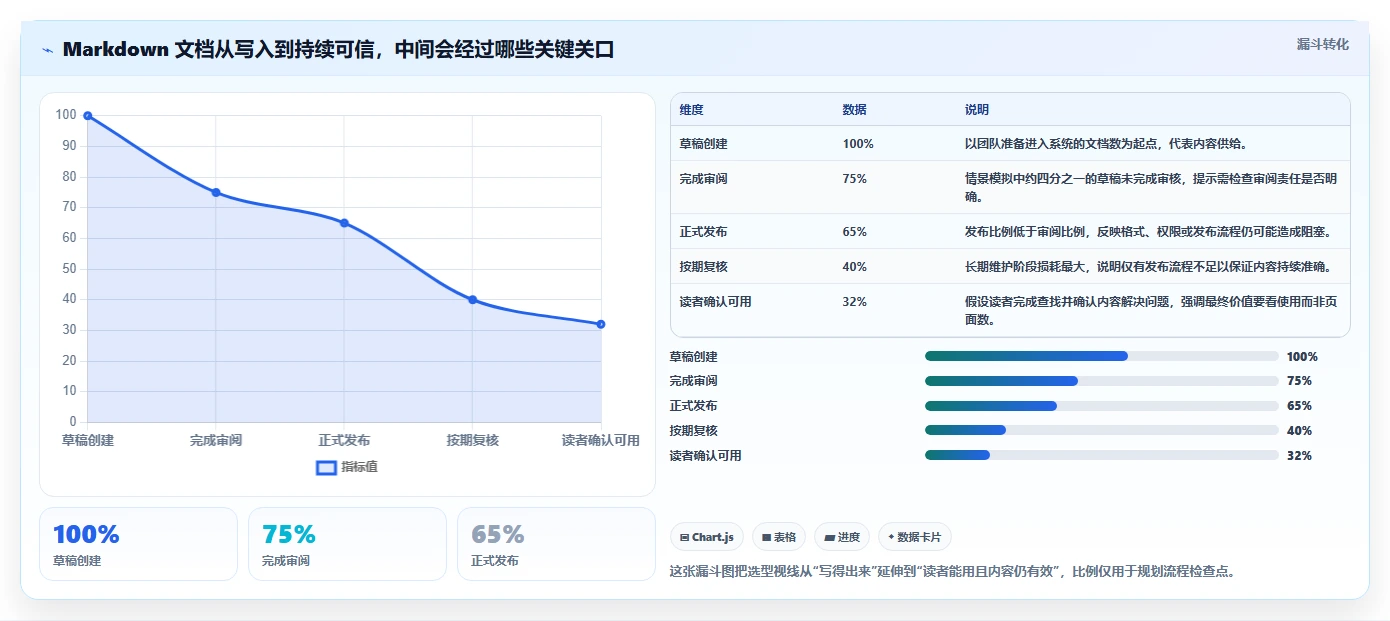The image size is (1390, 621).
Task: Open the 100% 草稿创建 stat card
Action: pos(138,544)
